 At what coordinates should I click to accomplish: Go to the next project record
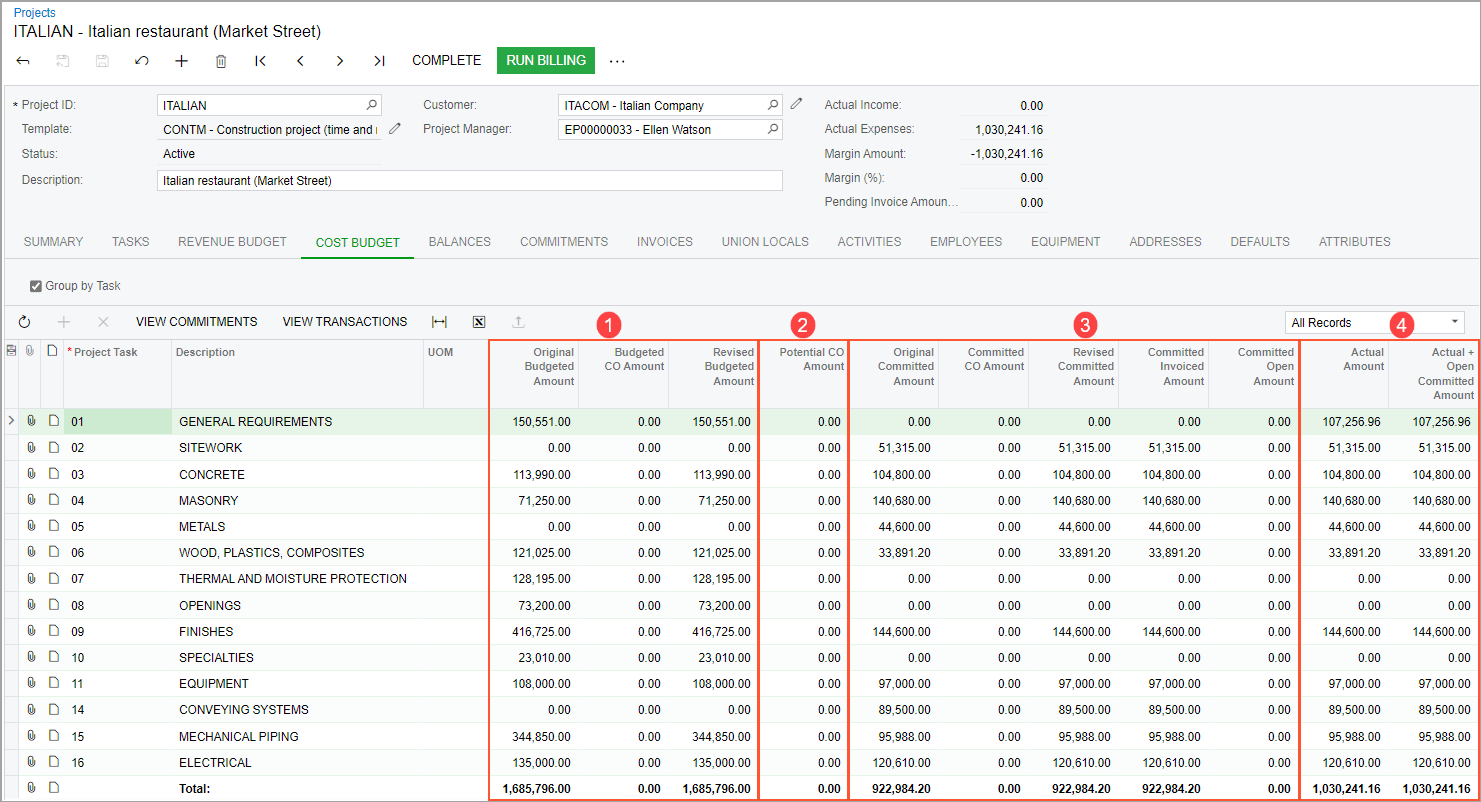(340, 61)
